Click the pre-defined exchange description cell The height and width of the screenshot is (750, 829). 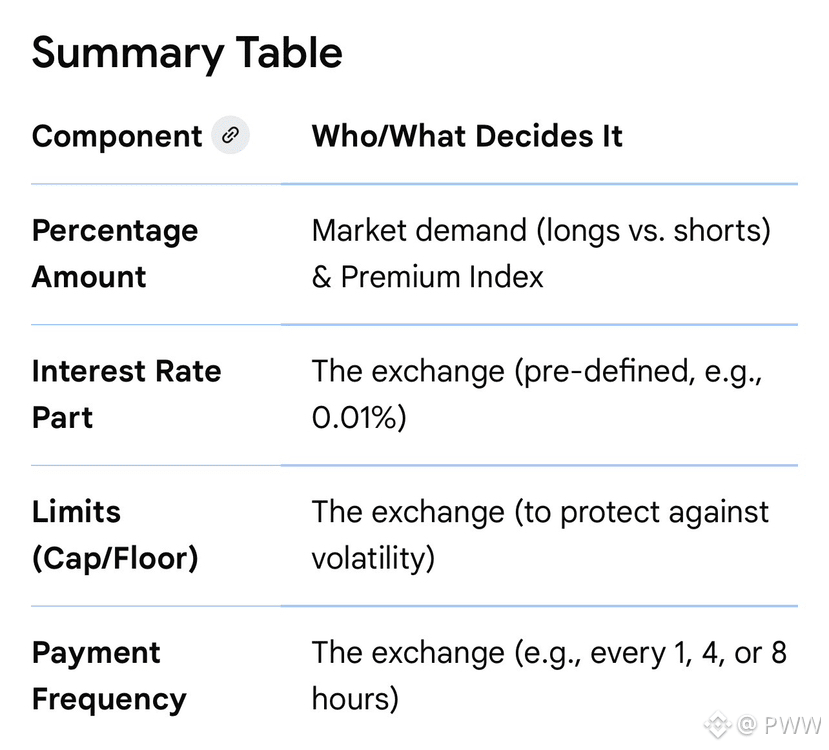(541, 394)
